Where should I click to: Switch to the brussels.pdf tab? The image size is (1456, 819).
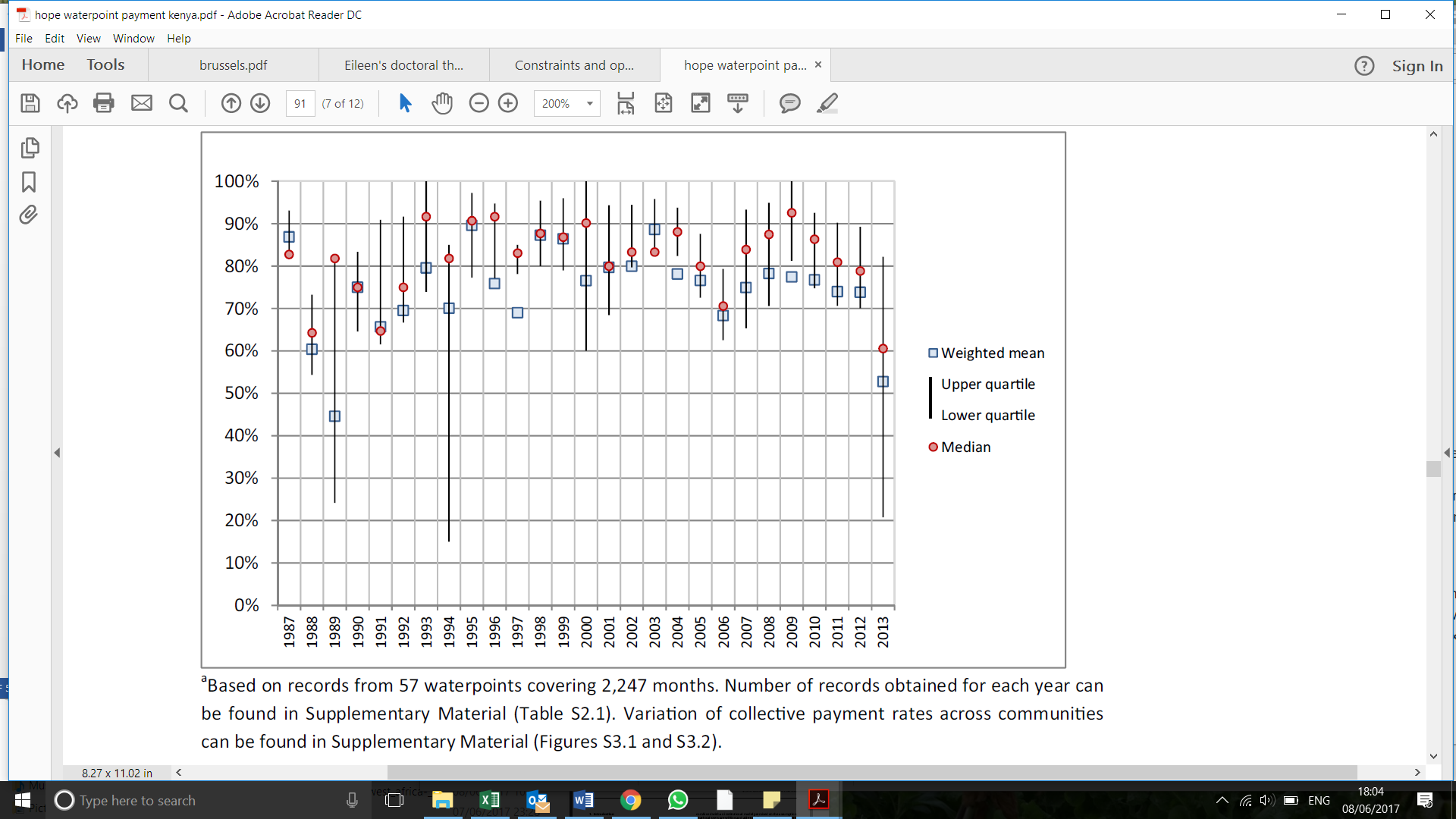[x=233, y=65]
